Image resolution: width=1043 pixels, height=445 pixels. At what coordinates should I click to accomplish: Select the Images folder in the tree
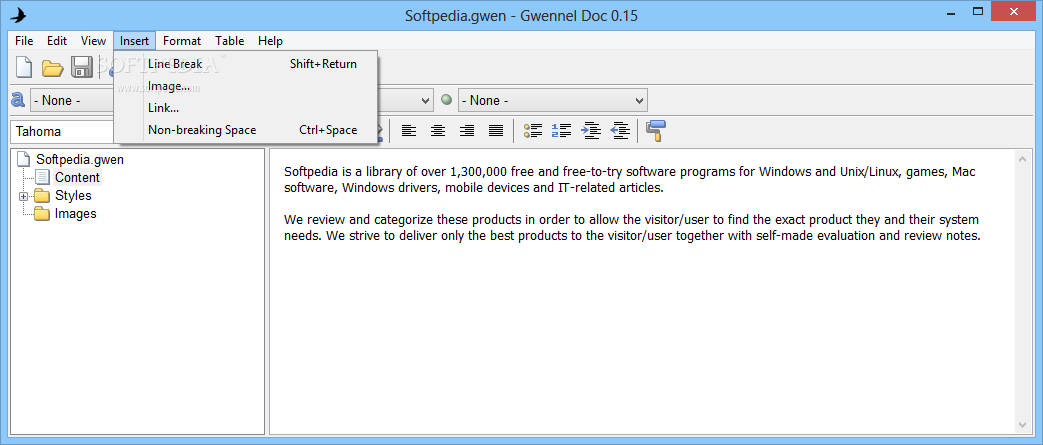point(75,214)
